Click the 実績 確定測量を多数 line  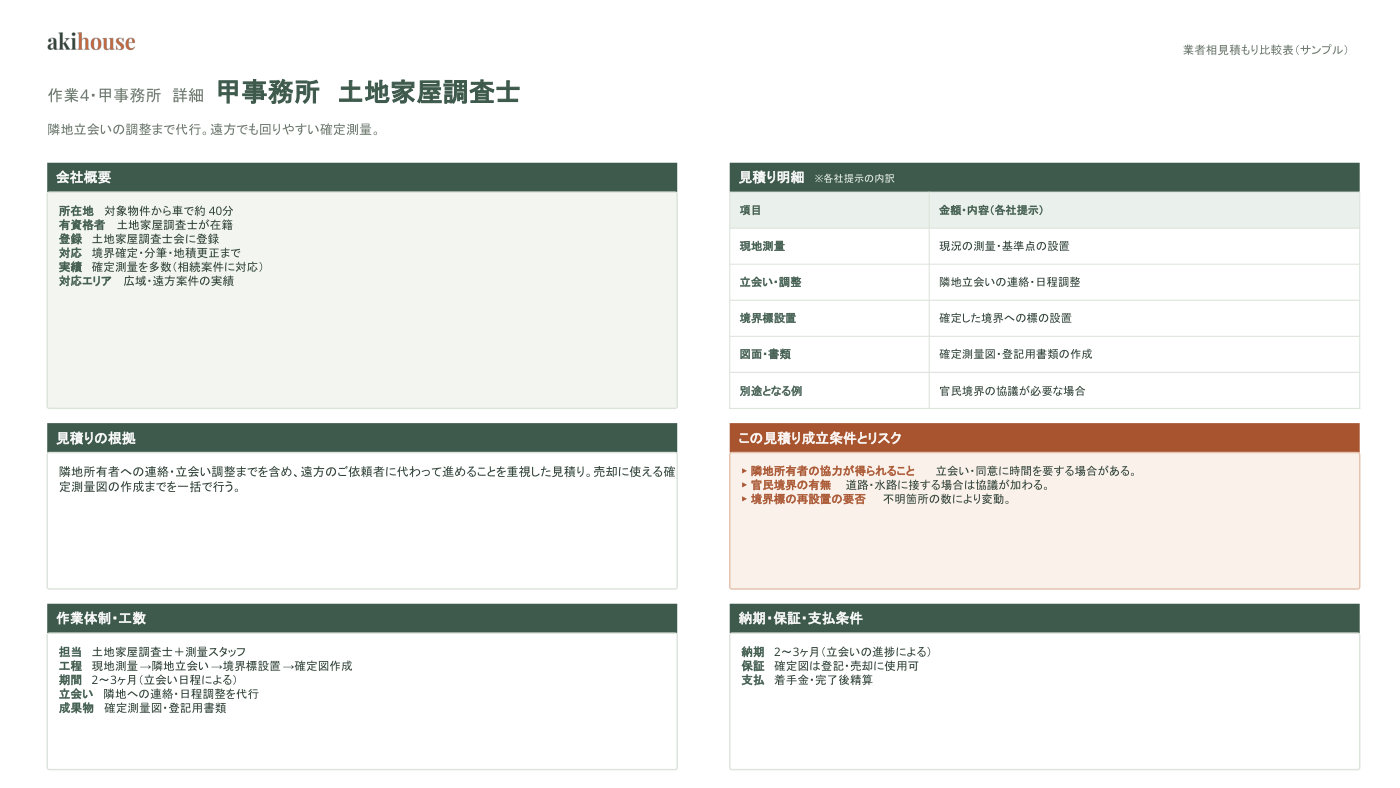point(162,267)
